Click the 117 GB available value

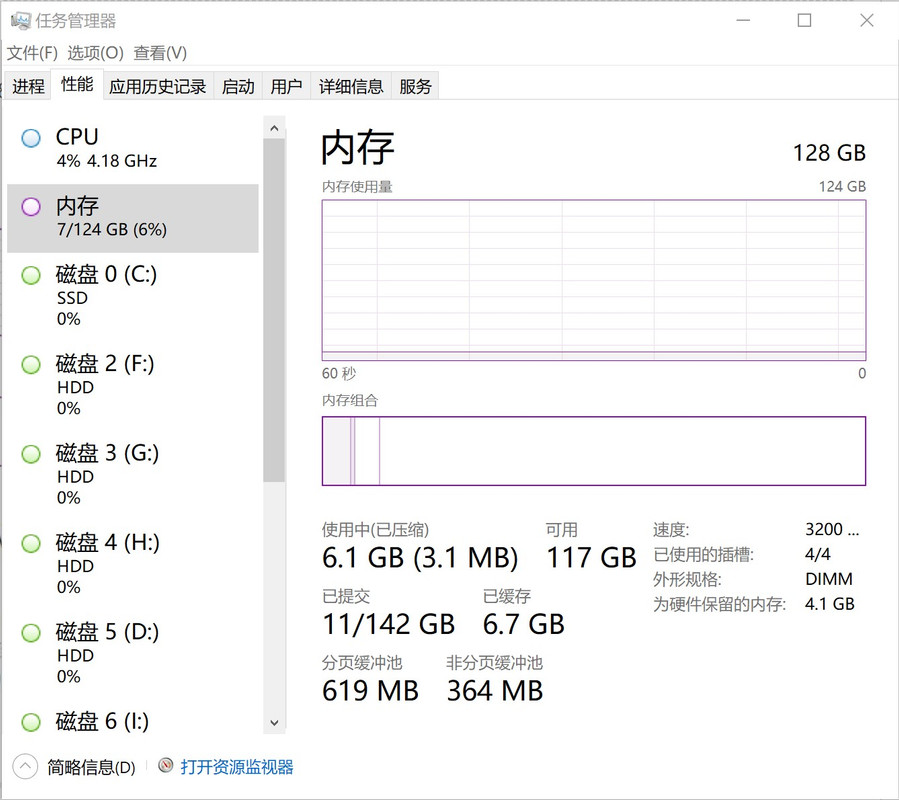click(x=591, y=558)
